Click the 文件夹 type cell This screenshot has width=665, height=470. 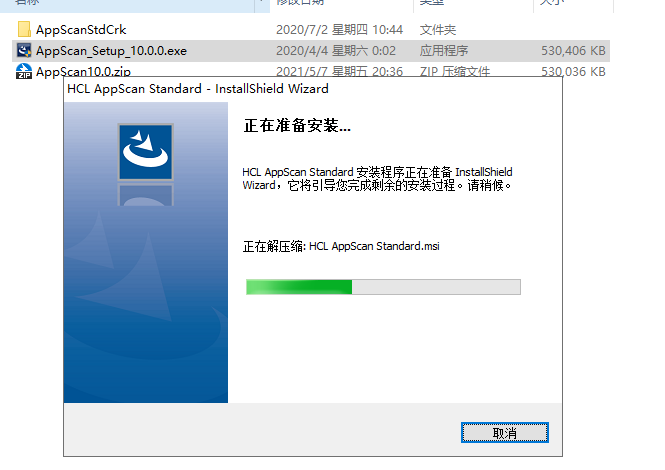[x=438, y=30]
